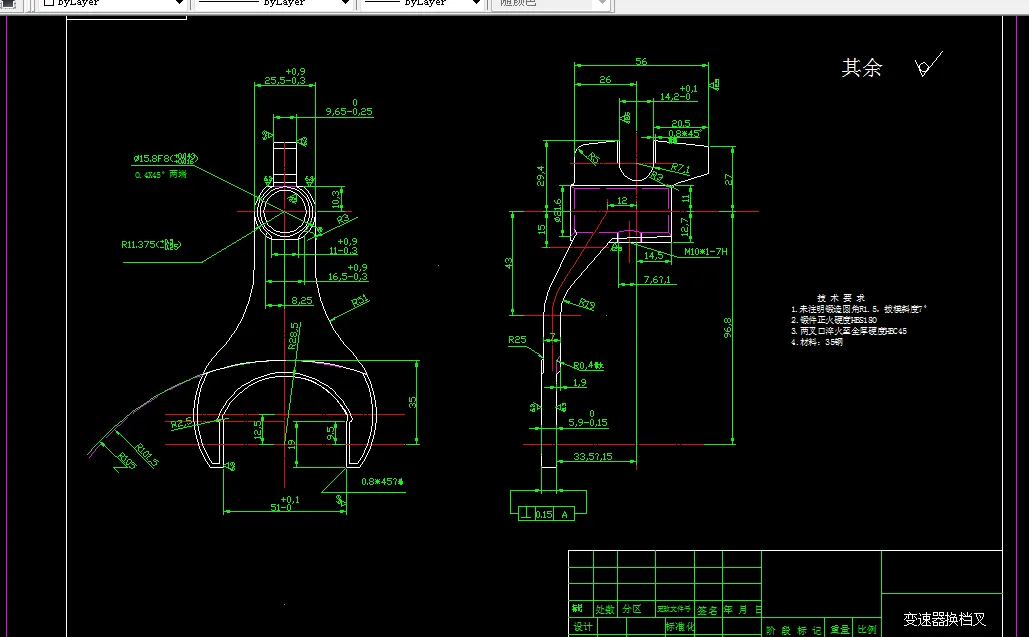Pick the R11.375 radius callout
The image size is (1029, 637).
pos(151,245)
